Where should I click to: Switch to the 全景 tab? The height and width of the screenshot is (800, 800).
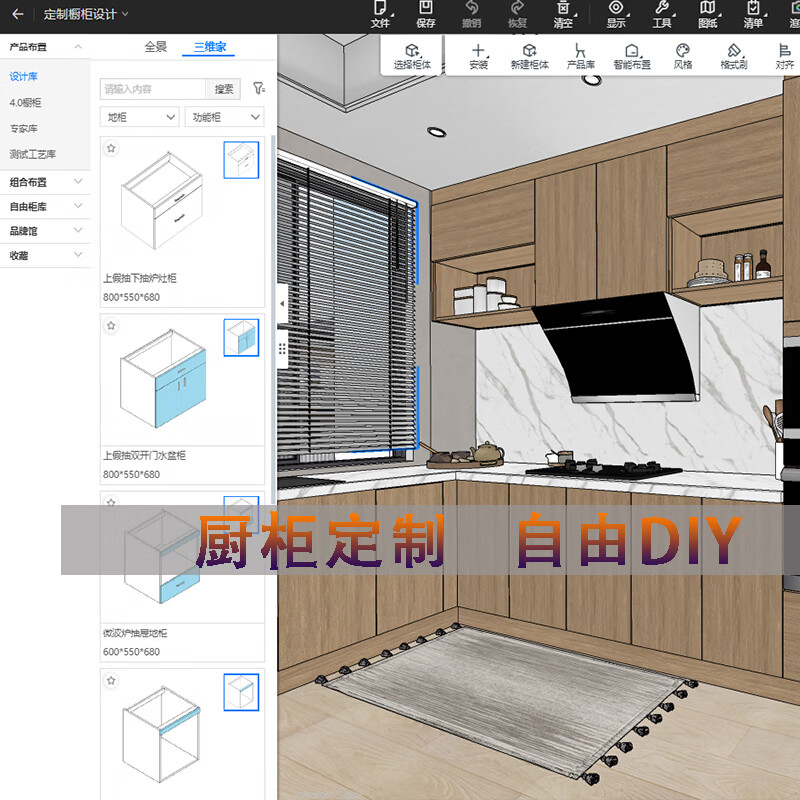click(x=156, y=46)
